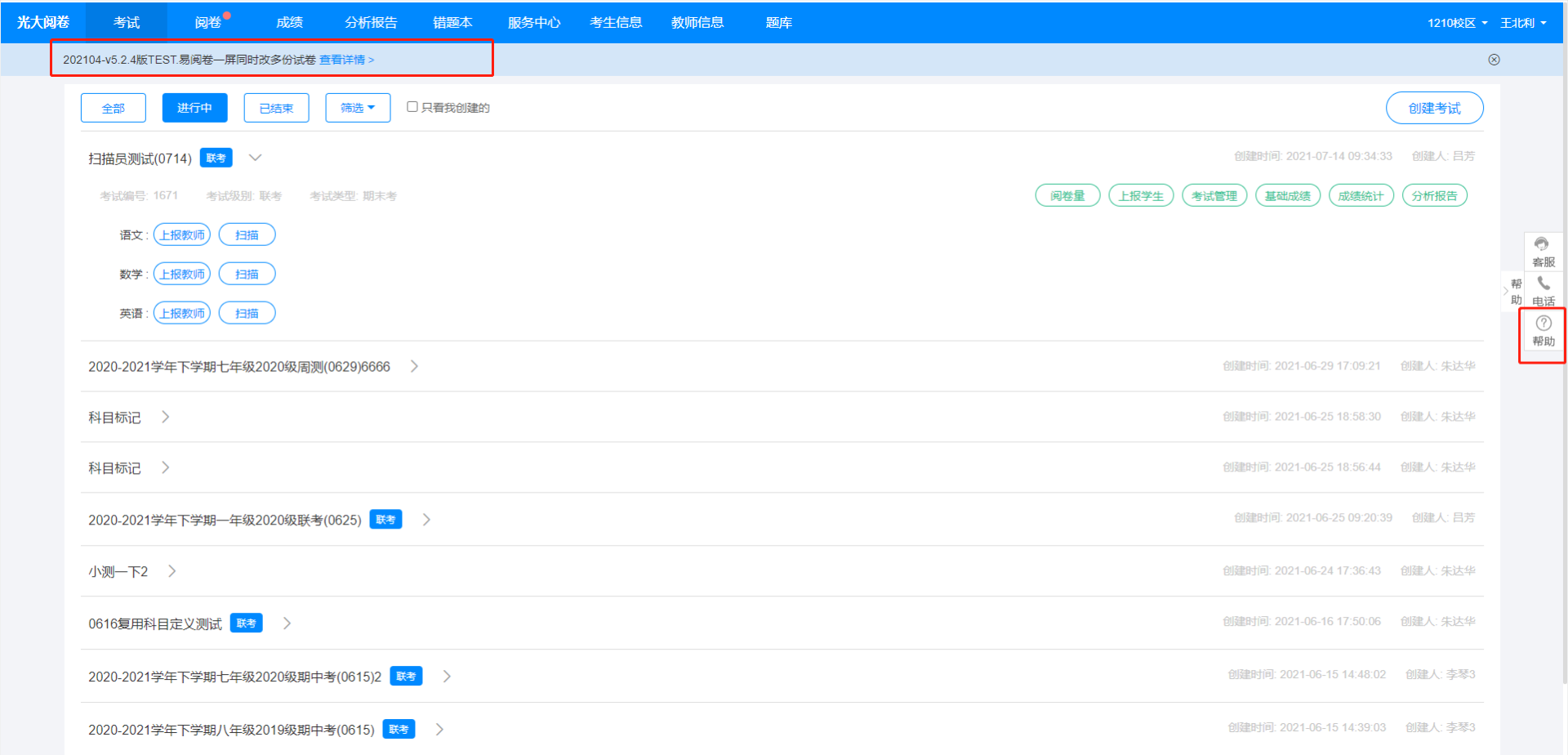Expand the 小测一下2 exam row

(x=171, y=571)
